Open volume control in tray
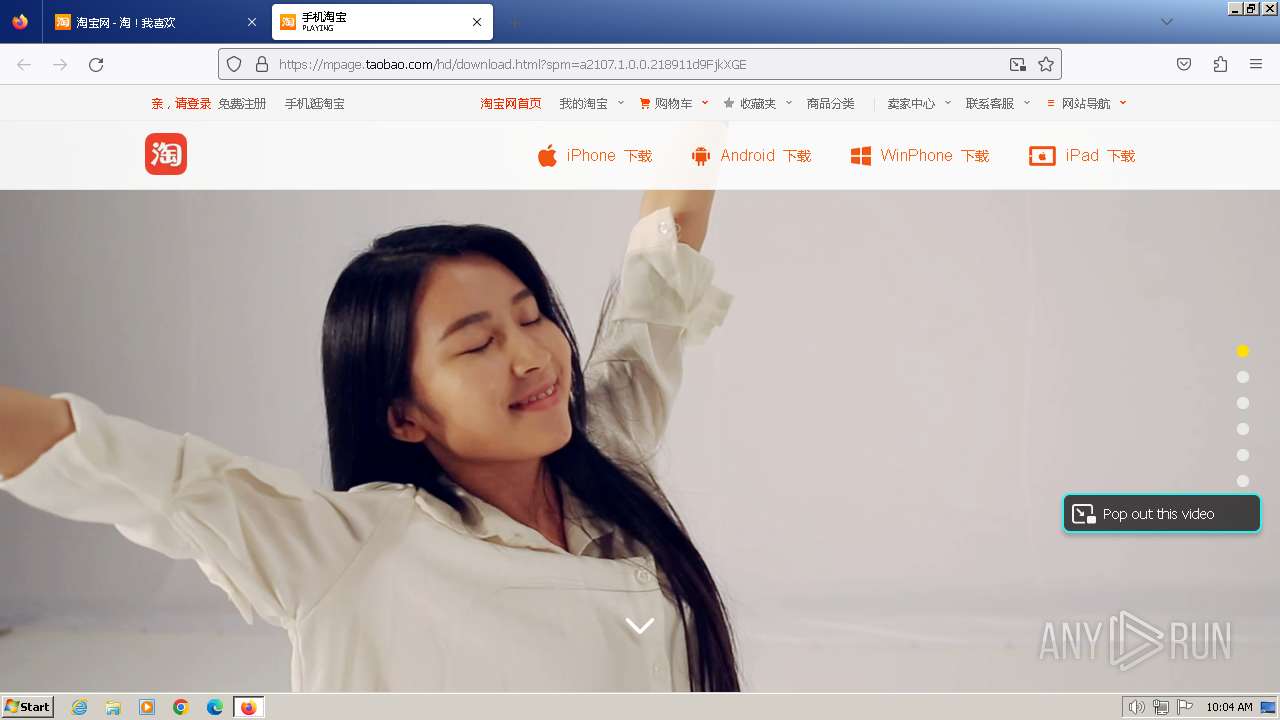Viewport: 1280px width, 720px height. click(1136, 707)
